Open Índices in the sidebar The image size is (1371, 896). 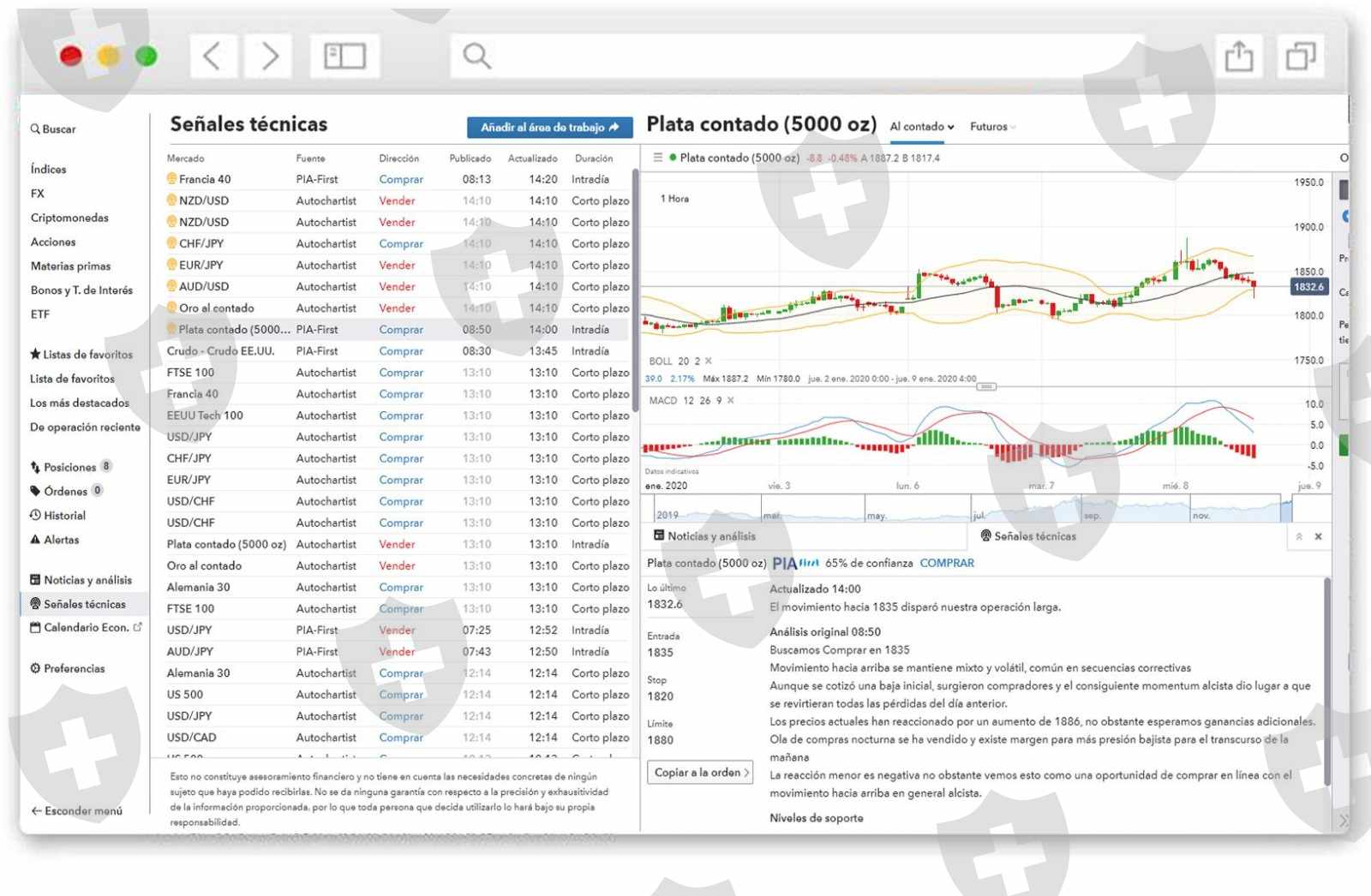(x=48, y=170)
